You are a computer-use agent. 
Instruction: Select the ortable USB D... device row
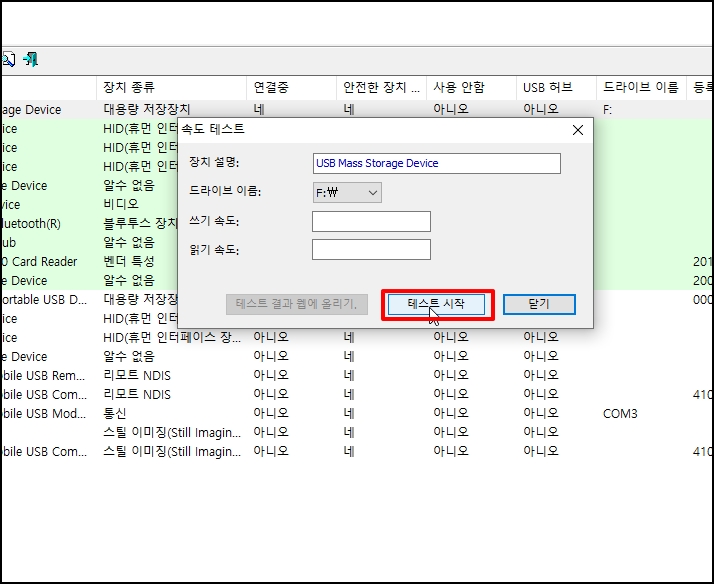click(44, 300)
